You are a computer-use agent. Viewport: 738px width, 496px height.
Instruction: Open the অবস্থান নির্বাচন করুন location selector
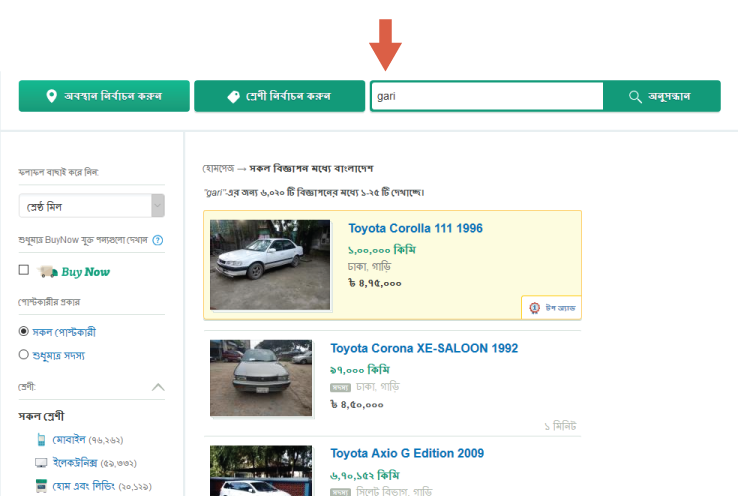104,96
